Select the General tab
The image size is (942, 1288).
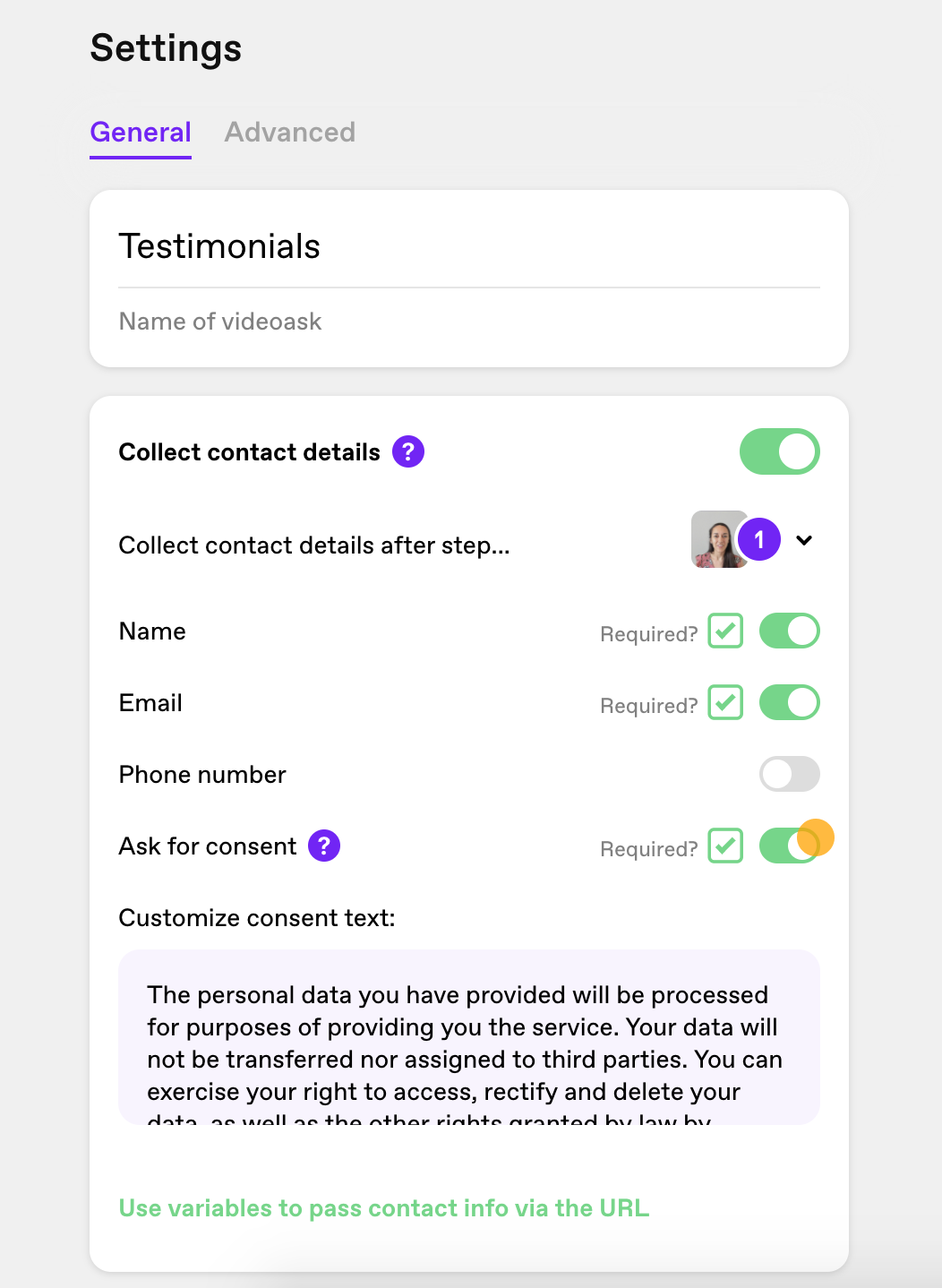click(141, 133)
